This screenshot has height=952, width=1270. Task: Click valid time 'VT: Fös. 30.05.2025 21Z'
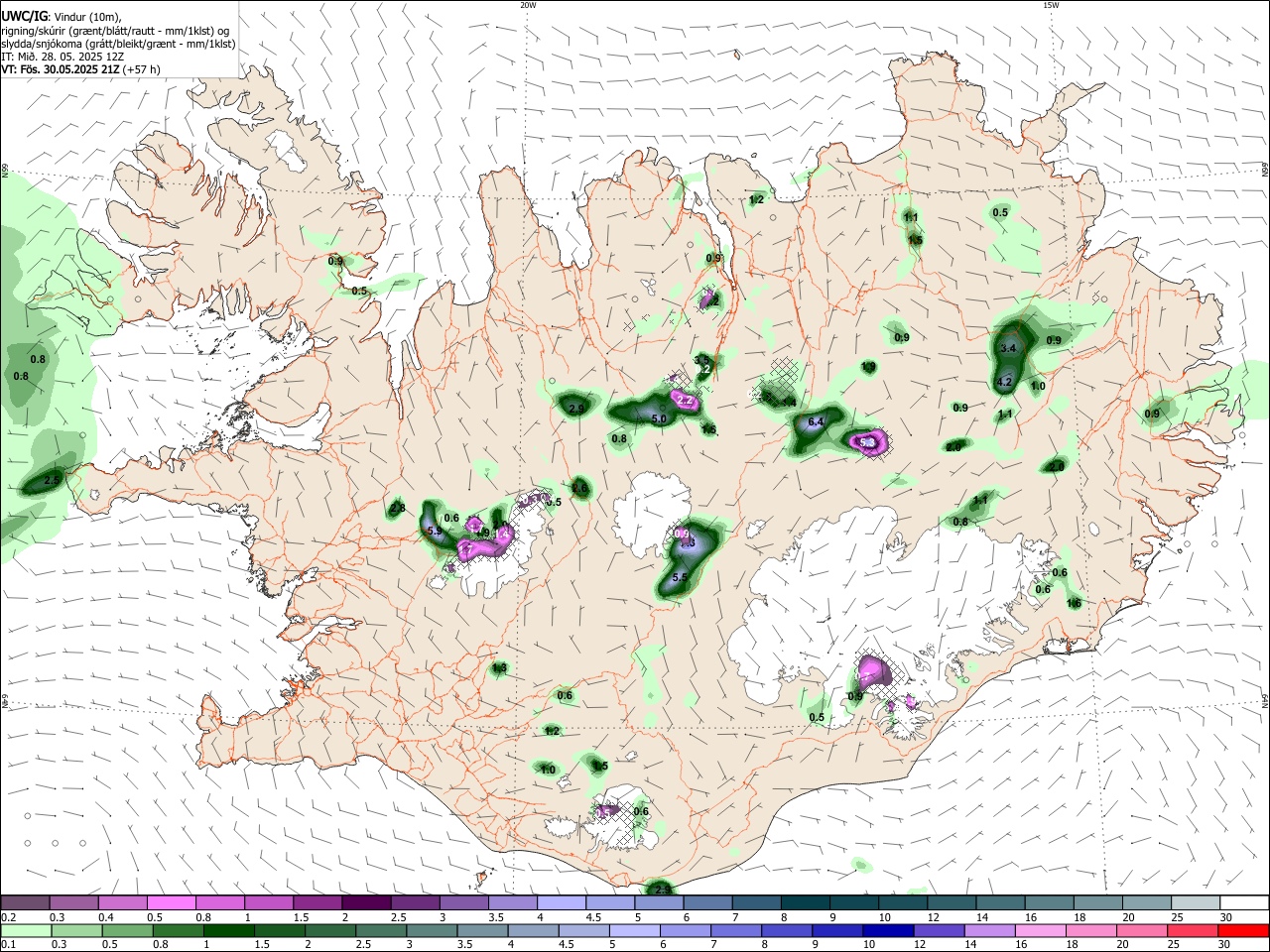click(x=60, y=69)
